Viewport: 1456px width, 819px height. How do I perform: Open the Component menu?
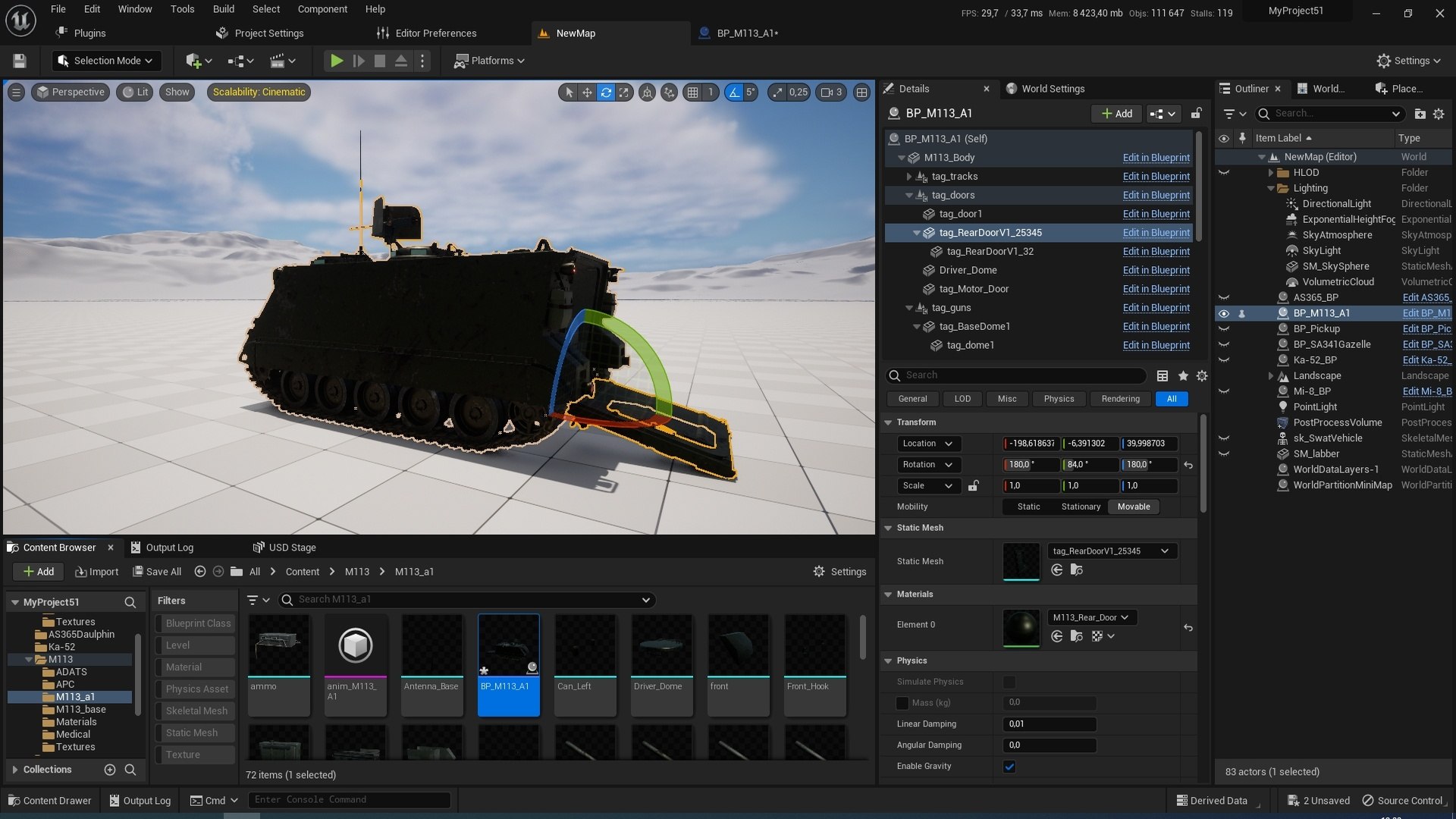(x=322, y=9)
